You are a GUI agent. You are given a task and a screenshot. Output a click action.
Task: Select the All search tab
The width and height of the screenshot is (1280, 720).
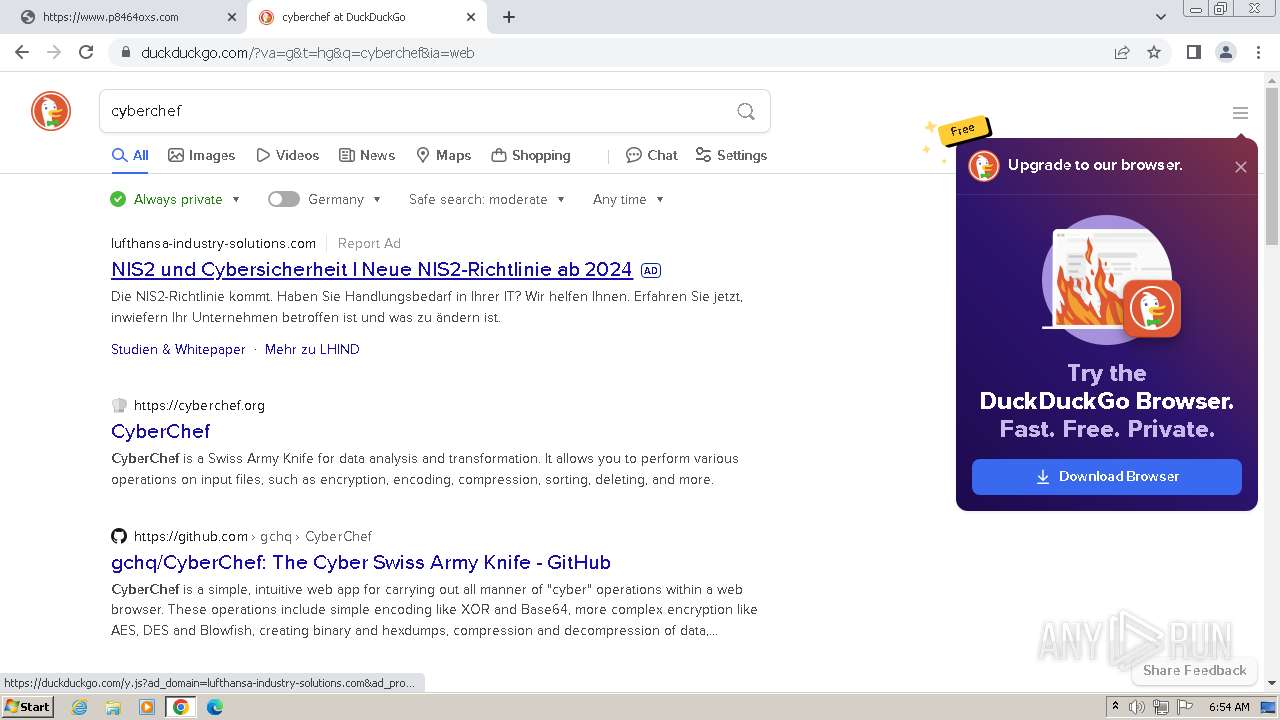click(x=130, y=155)
